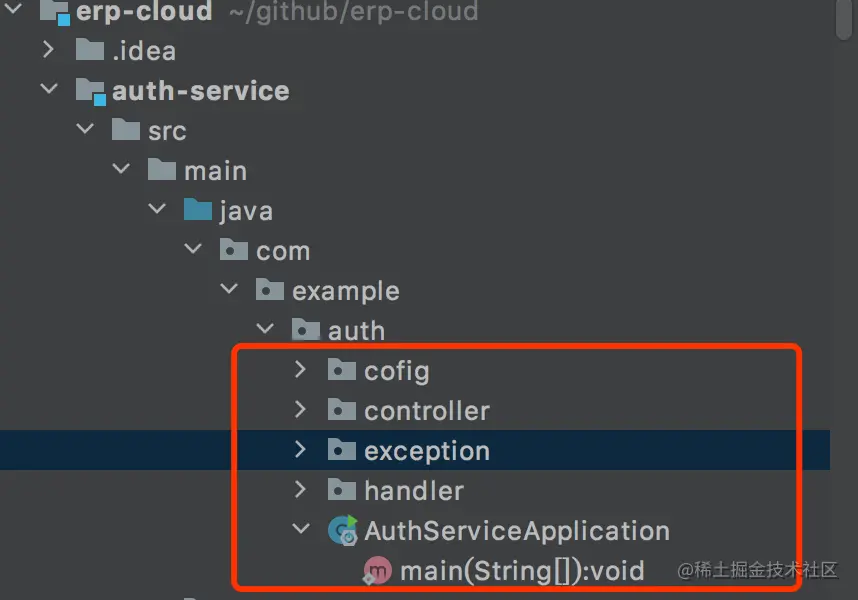Screen dimensions: 858x600
Task: Collapse the AuthServiceApplication class node
Action: [302, 528]
